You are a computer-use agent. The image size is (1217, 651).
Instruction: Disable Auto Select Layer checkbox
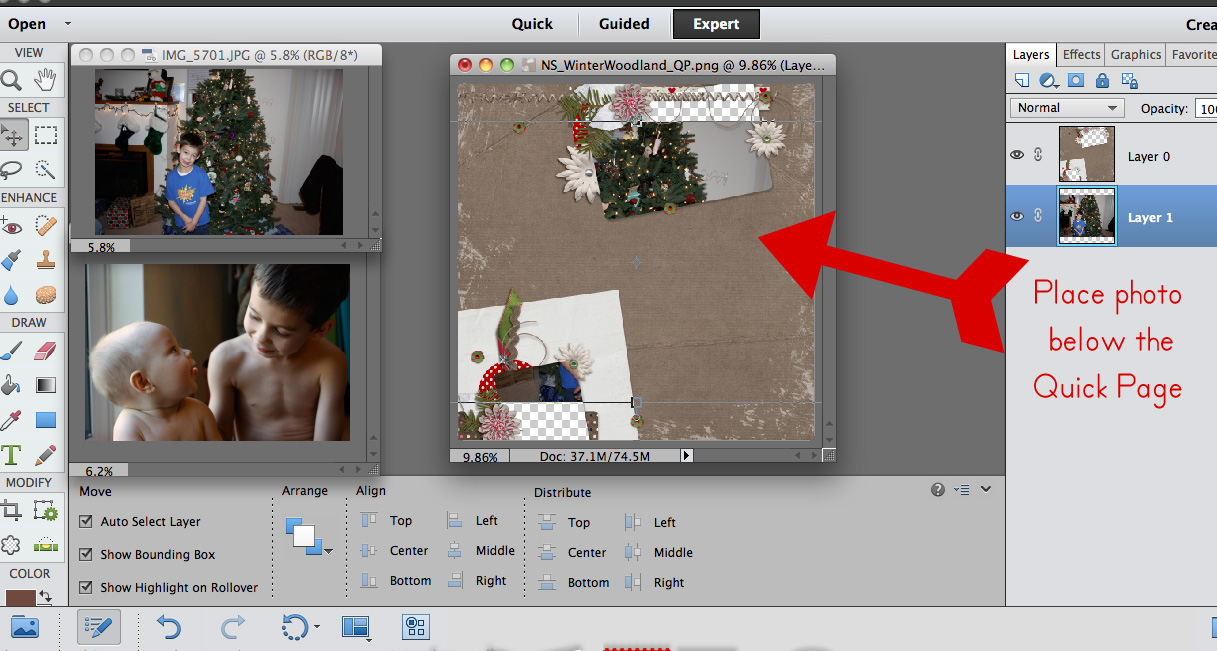coord(86,521)
